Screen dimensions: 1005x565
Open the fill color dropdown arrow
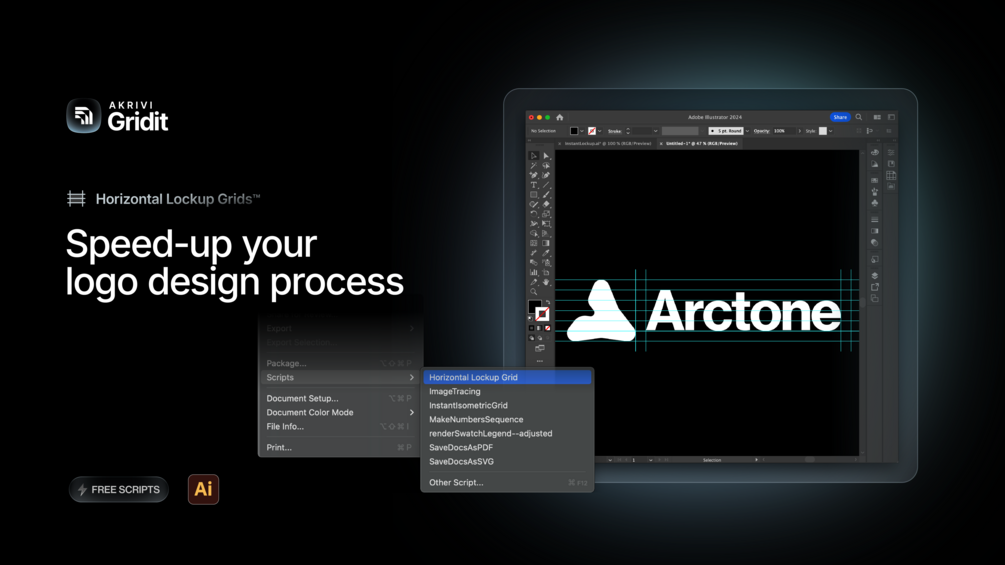tap(582, 131)
